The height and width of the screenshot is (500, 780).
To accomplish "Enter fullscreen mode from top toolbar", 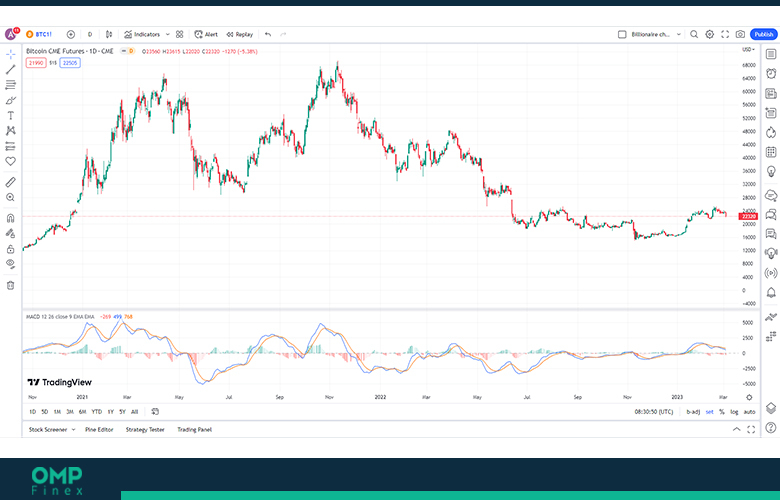I will pyautogui.click(x=725, y=34).
